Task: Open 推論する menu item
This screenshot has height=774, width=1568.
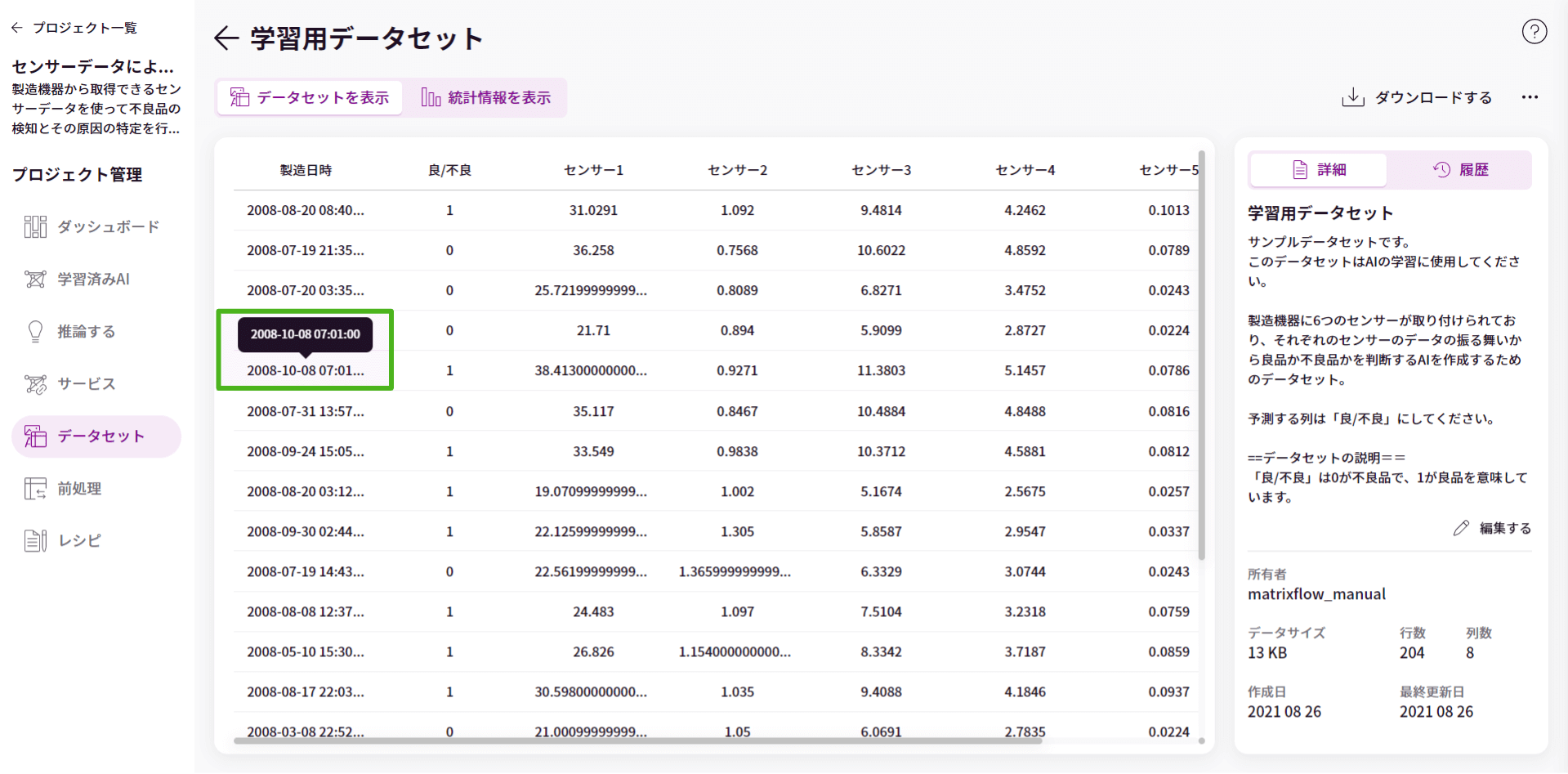Action: 96,331
